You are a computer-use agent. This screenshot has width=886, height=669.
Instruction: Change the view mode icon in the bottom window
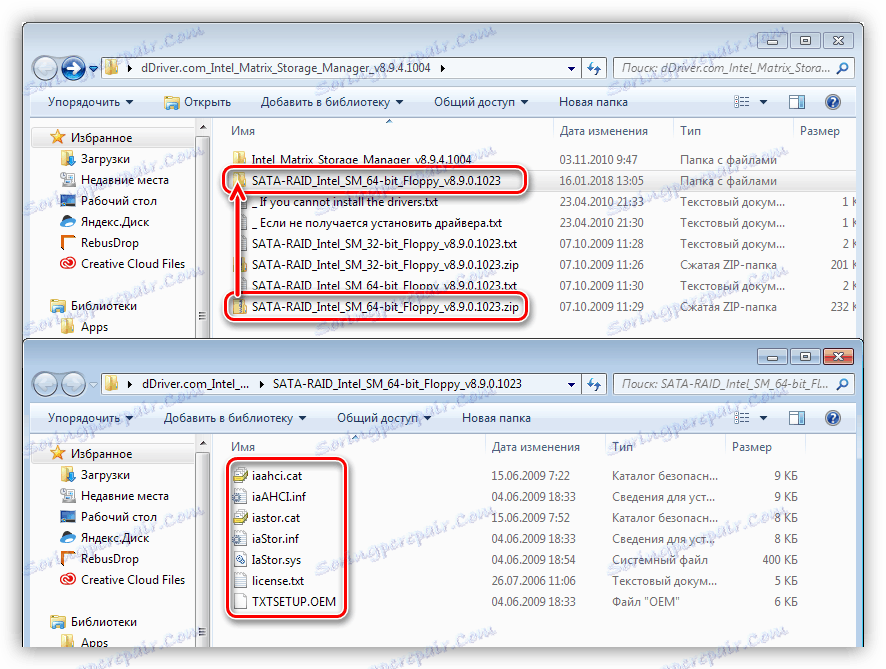742,418
